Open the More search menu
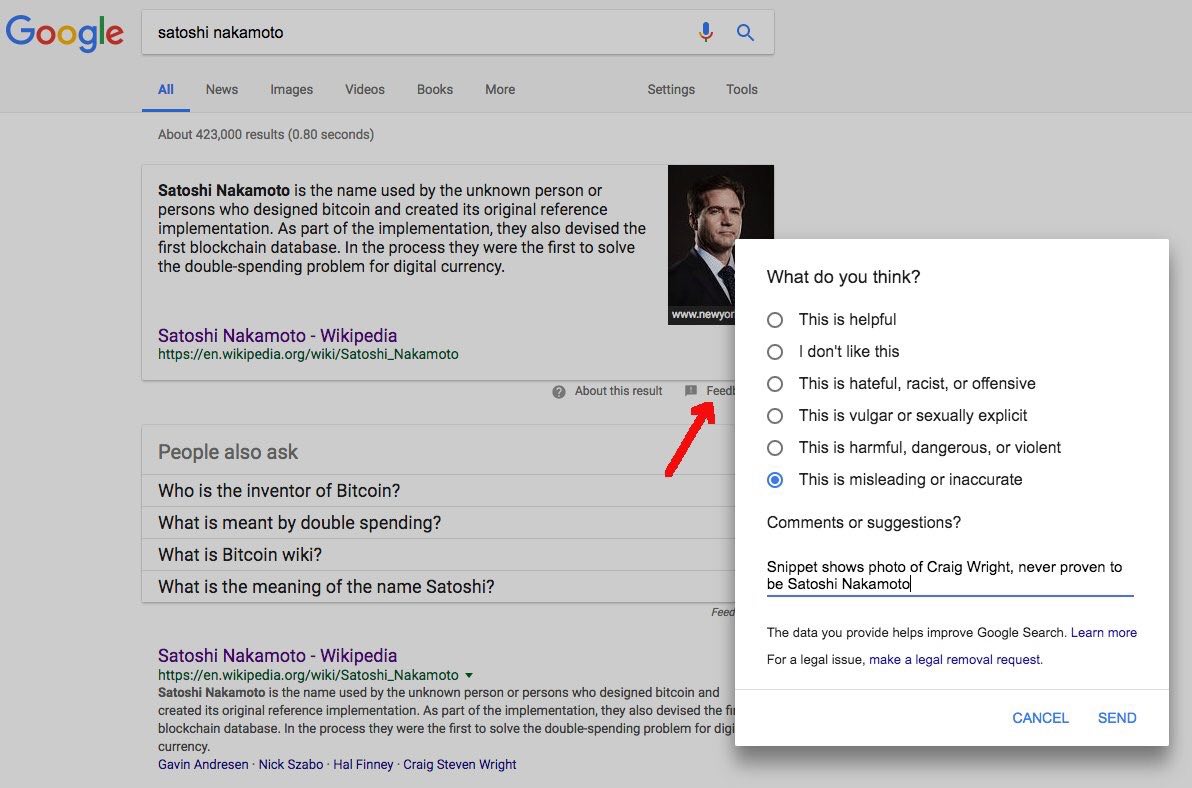Image resolution: width=1192 pixels, height=788 pixels. pos(500,89)
